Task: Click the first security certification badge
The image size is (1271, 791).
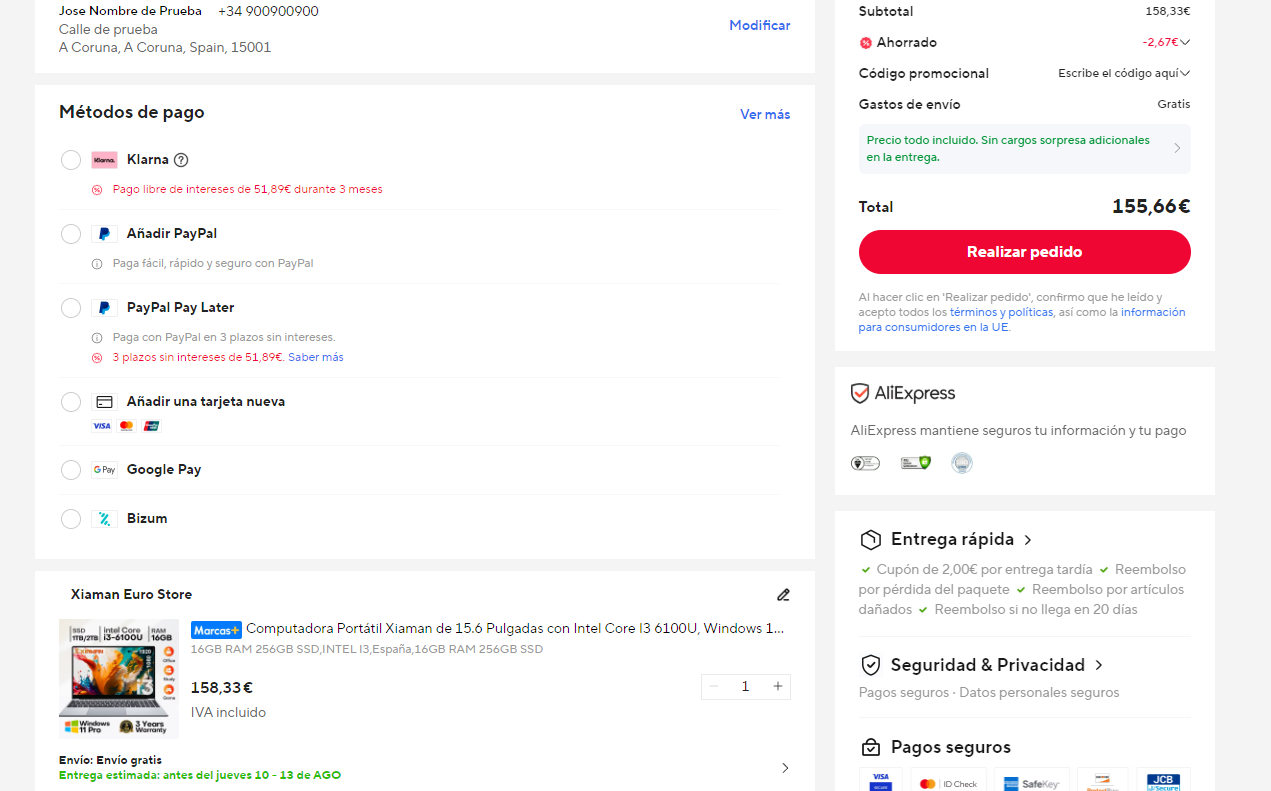Action: click(x=865, y=463)
